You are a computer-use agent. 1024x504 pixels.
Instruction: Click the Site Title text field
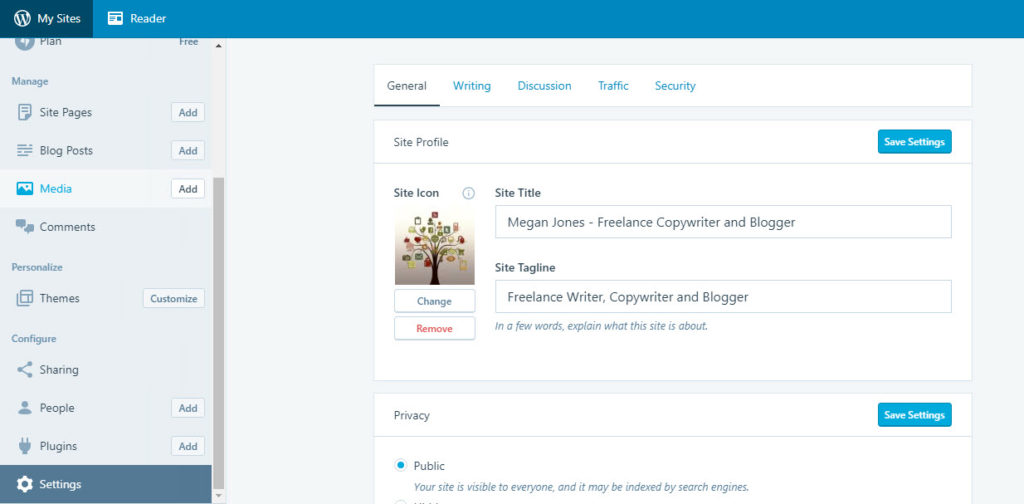click(722, 222)
